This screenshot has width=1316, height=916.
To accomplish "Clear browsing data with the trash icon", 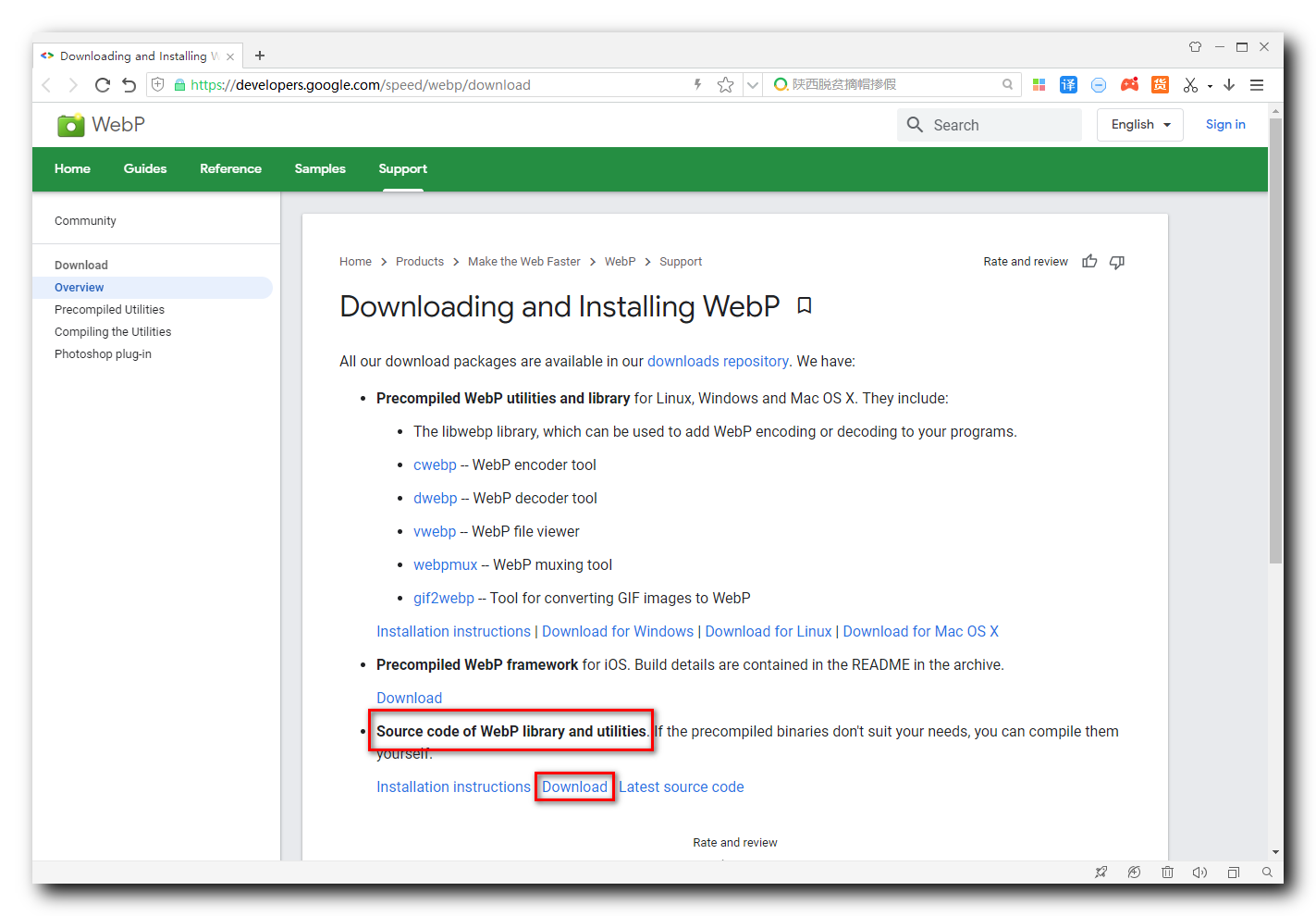I will point(1167,873).
